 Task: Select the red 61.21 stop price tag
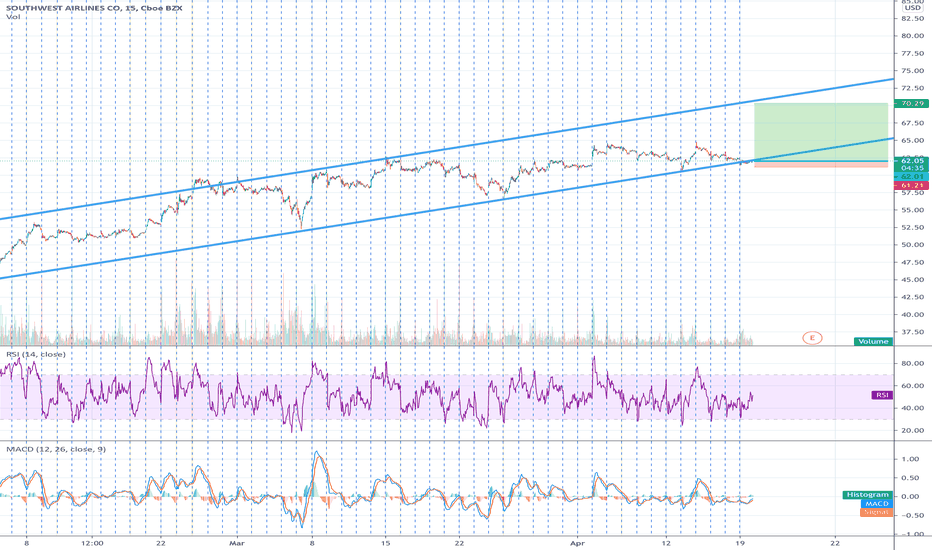(912, 186)
